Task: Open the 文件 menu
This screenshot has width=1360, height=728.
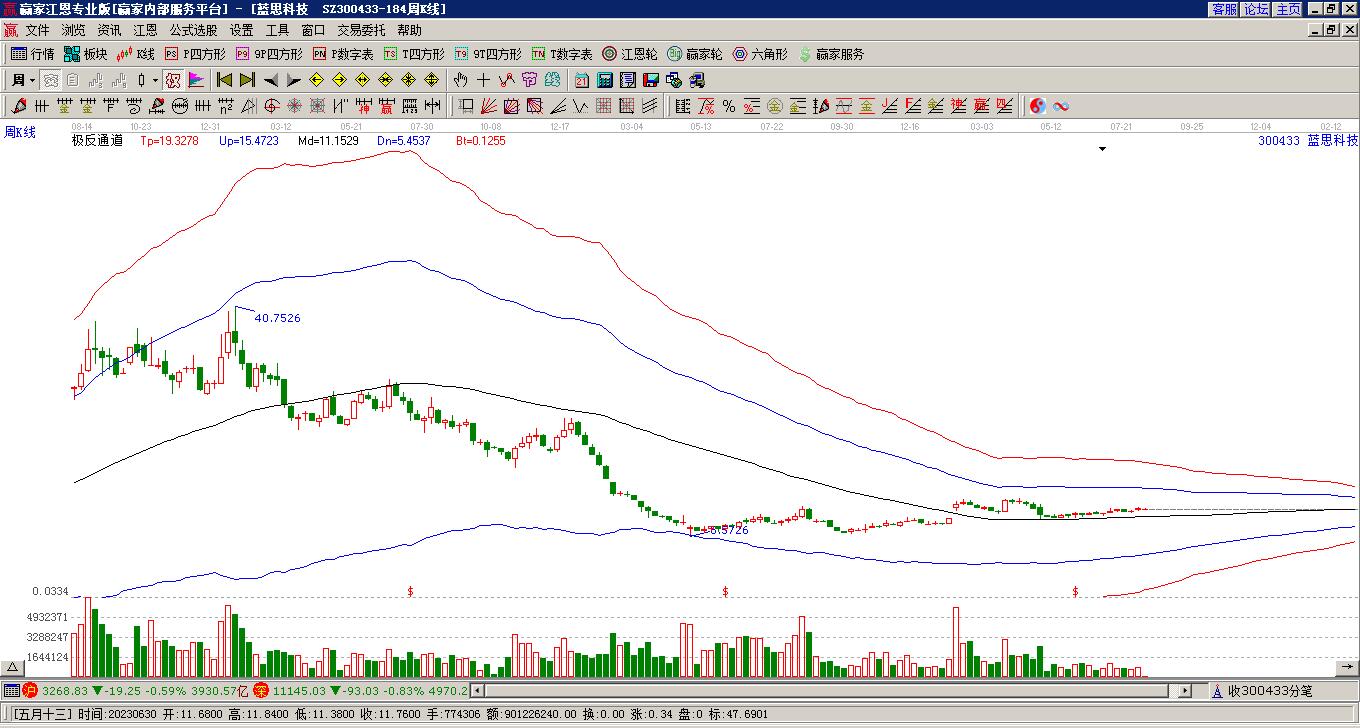Action: 37,31
